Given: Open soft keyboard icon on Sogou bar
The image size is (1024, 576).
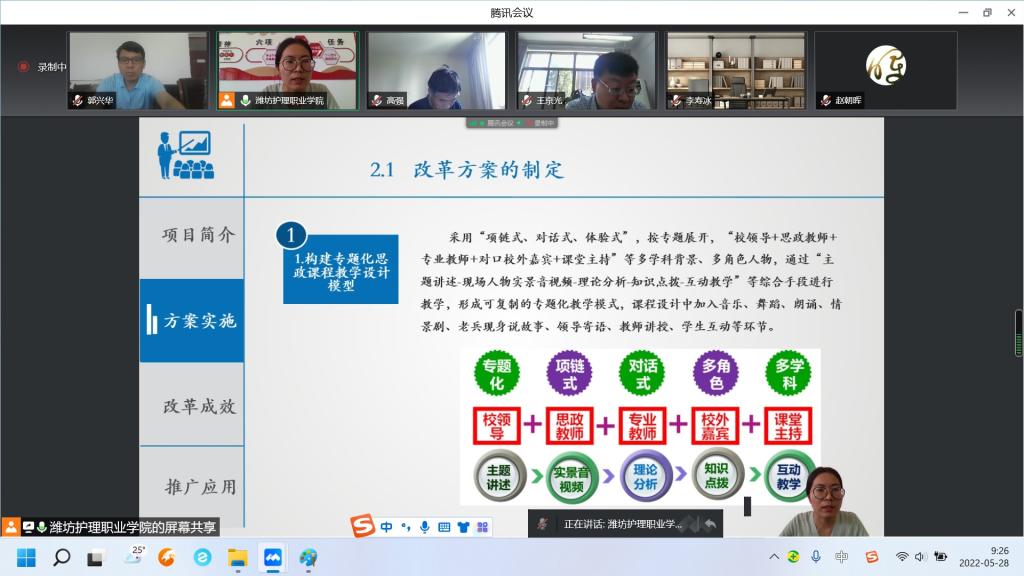Looking at the screenshot, I should tap(444, 527).
